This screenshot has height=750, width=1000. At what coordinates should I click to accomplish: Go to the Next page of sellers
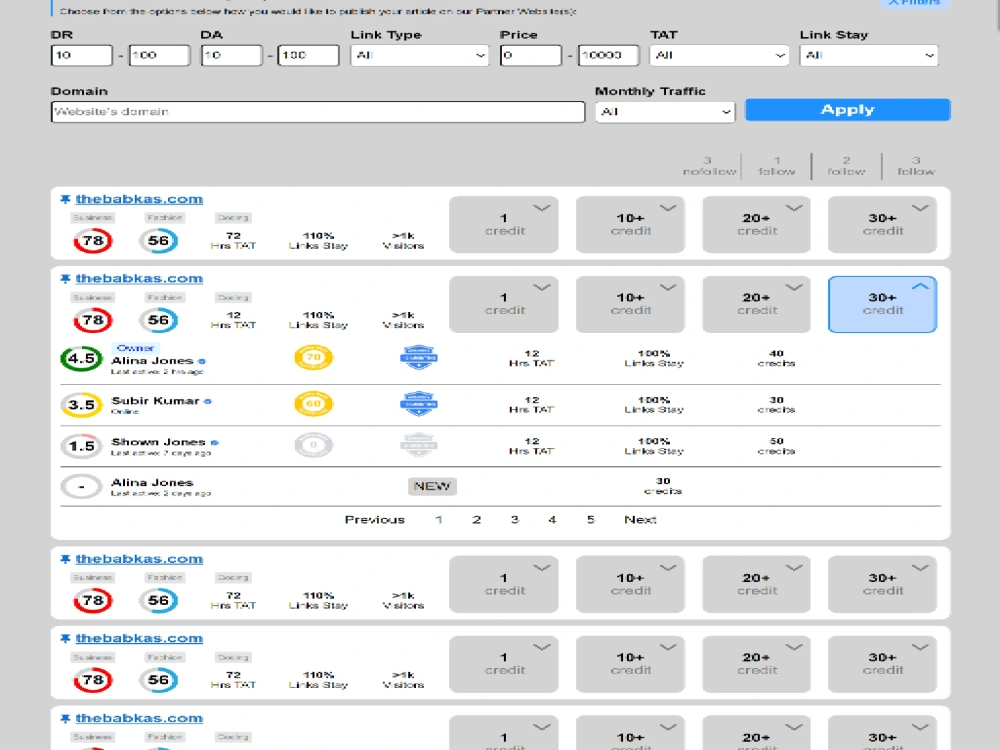click(640, 520)
